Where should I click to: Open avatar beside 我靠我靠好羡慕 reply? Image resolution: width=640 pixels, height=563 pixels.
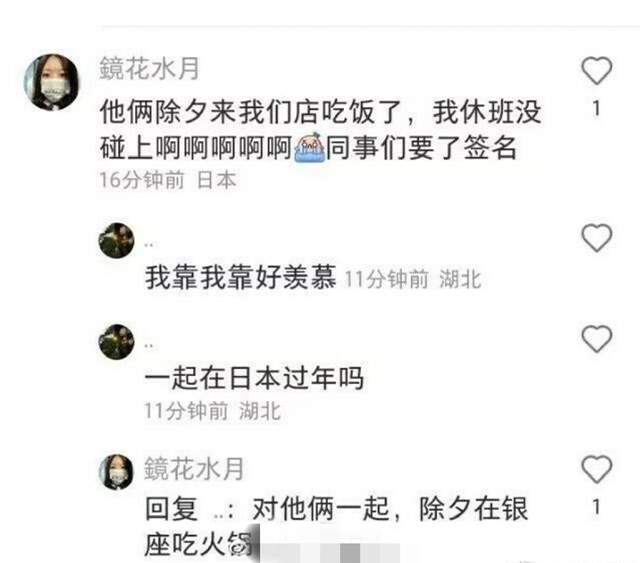(117, 240)
